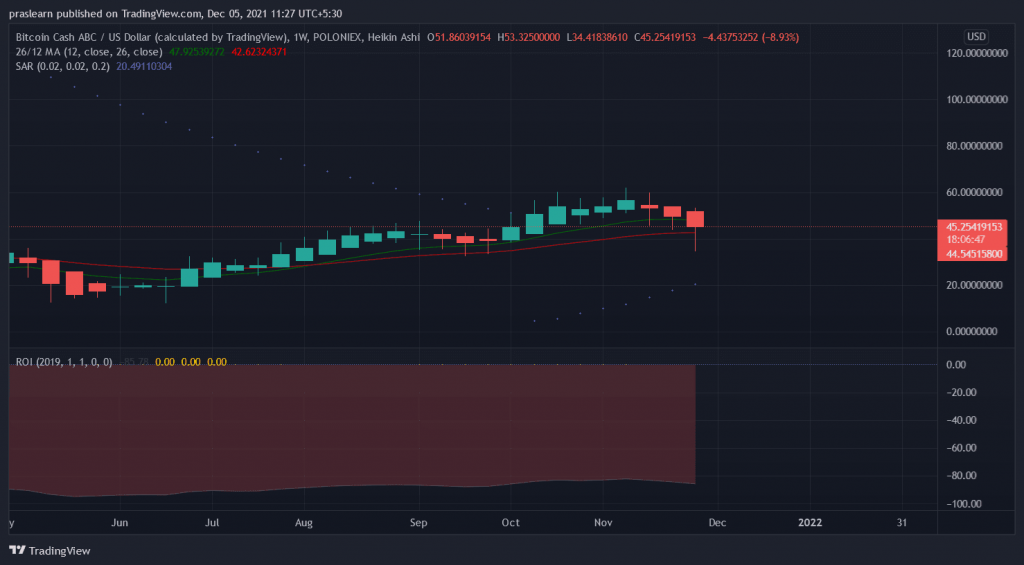Screen dimensions: 1024x565
Task: Click the latest red weekly candle
Action: 695,219
